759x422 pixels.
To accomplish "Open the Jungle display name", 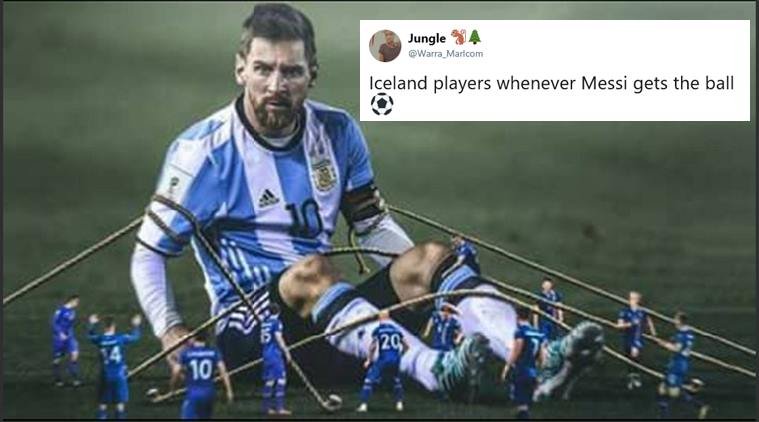I will pyautogui.click(x=426, y=38).
